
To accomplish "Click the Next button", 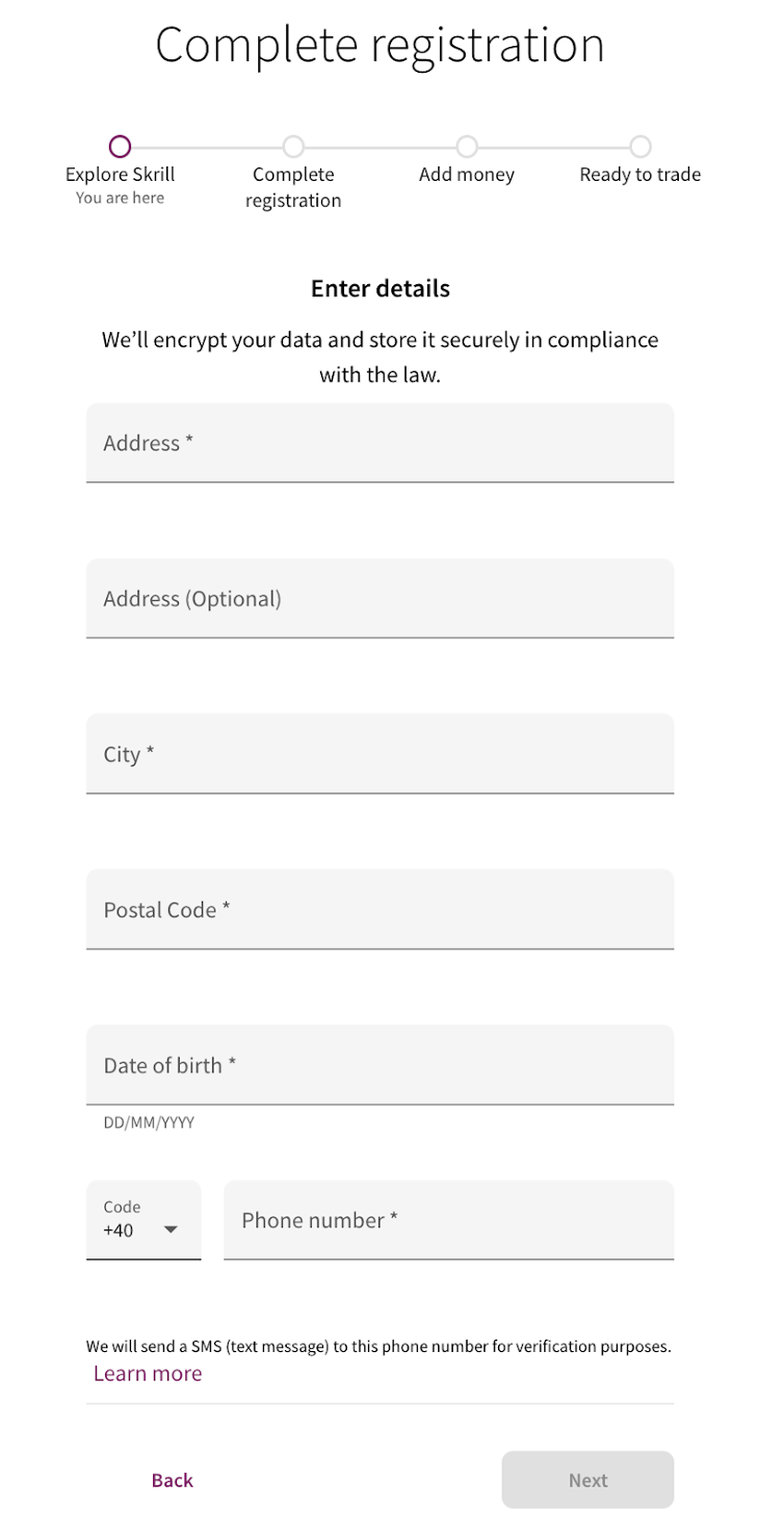I will click(x=588, y=1480).
